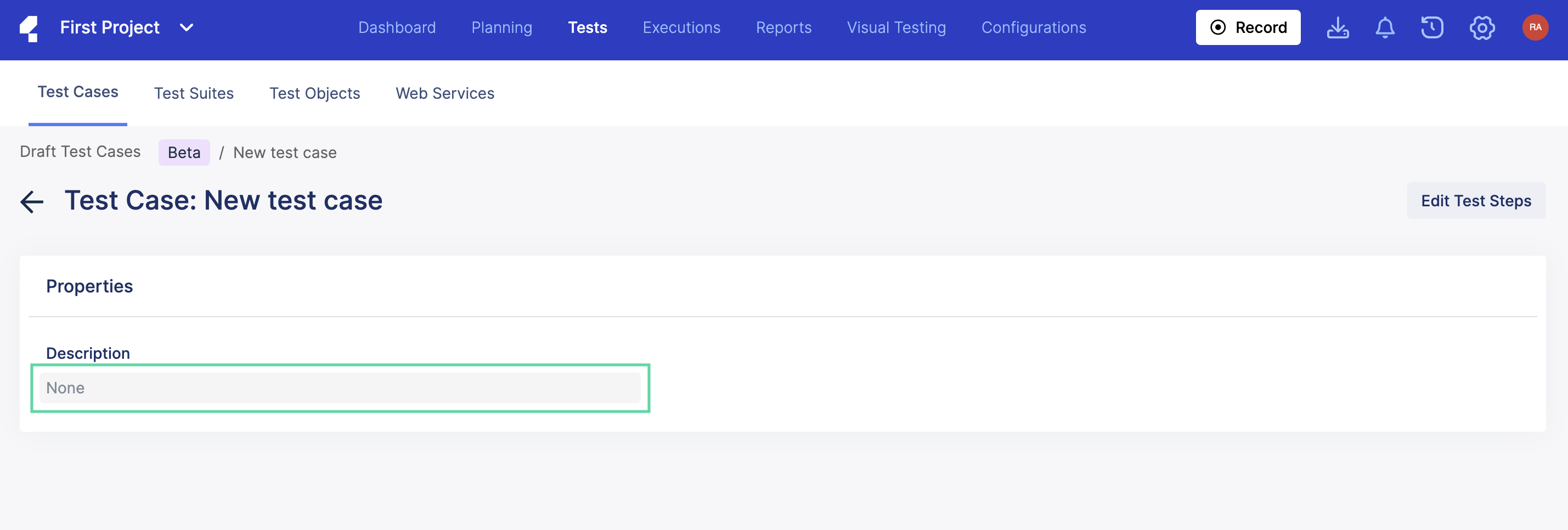Click the Draft Test Cases breadcrumb
Screen dimensions: 1568x530
(x=80, y=151)
